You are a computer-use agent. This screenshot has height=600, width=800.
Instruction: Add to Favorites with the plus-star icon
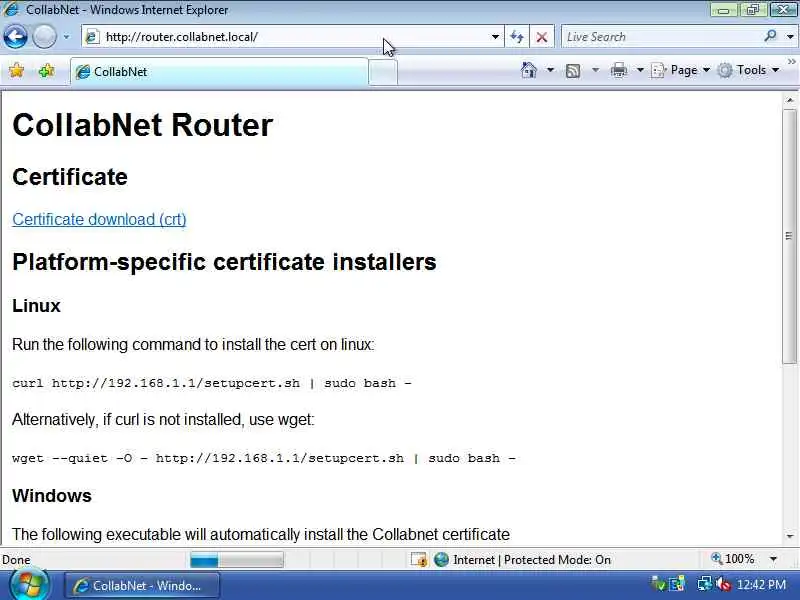[x=46, y=70]
